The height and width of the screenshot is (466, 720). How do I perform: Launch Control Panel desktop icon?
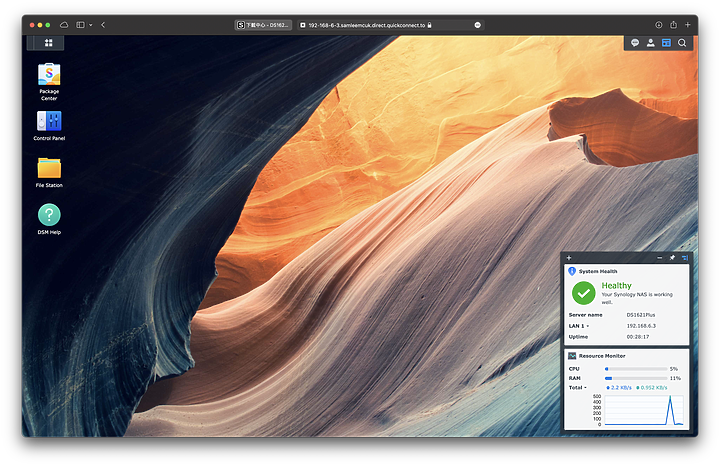coord(49,125)
